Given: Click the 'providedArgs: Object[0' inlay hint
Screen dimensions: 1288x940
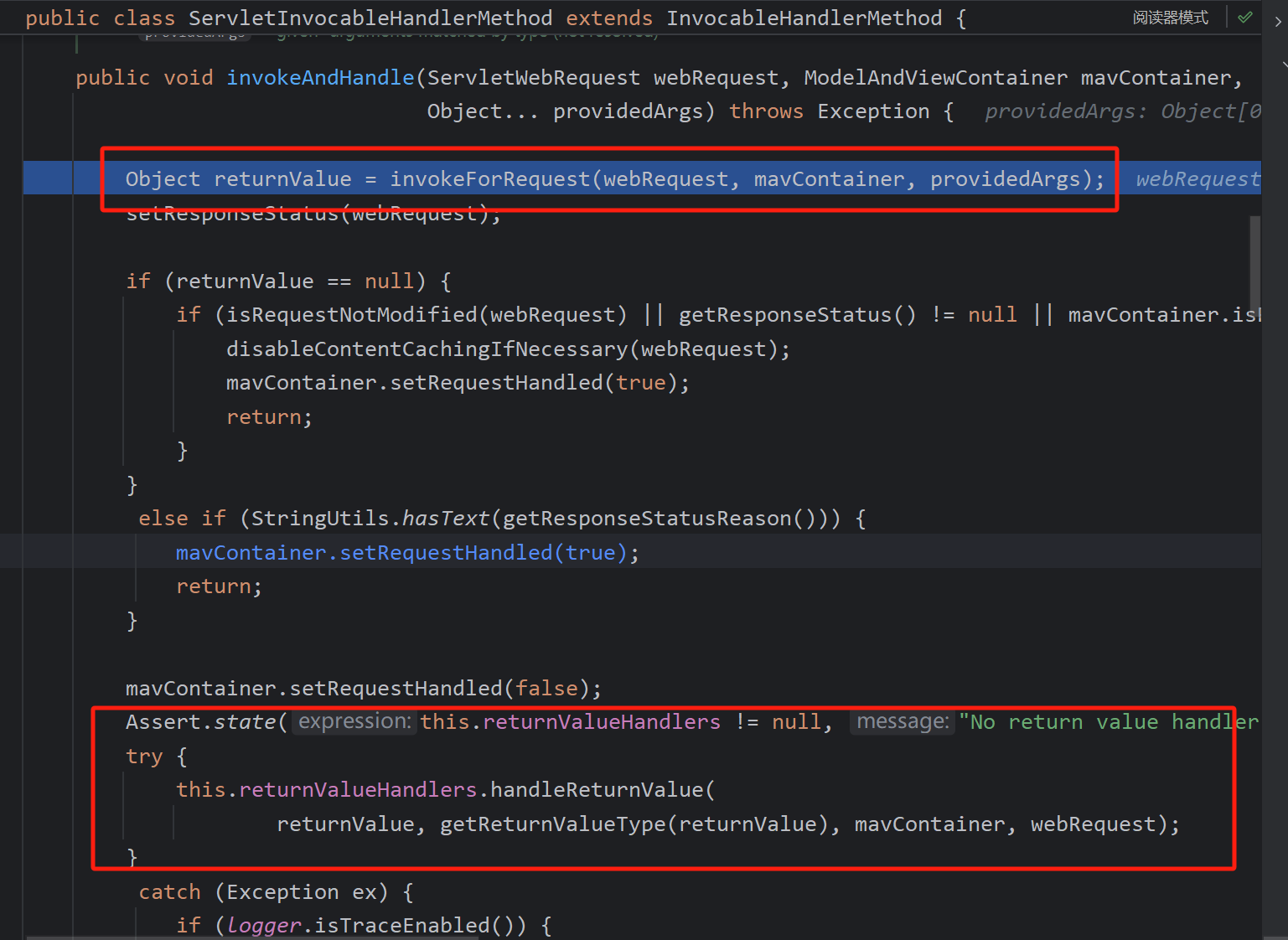Looking at the screenshot, I should (1123, 111).
